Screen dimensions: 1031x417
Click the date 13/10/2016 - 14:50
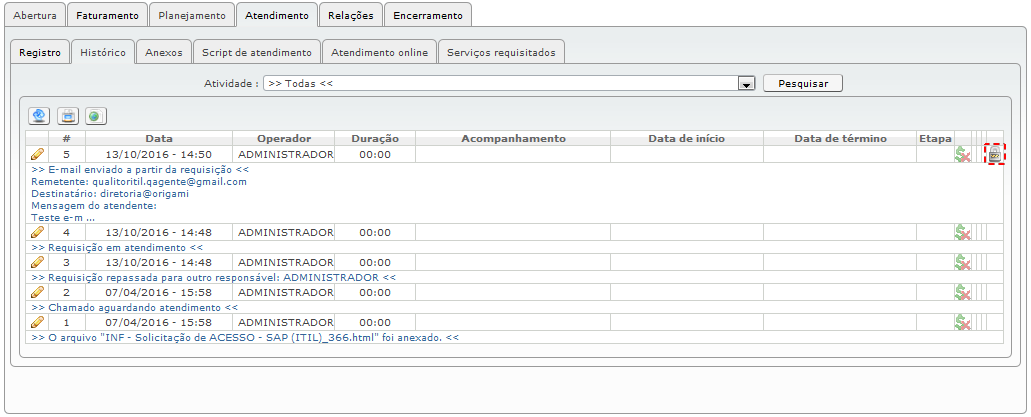tap(158, 155)
